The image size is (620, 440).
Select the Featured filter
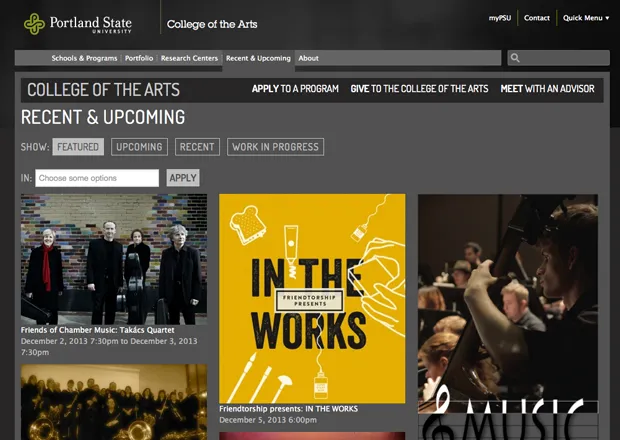coord(78,147)
